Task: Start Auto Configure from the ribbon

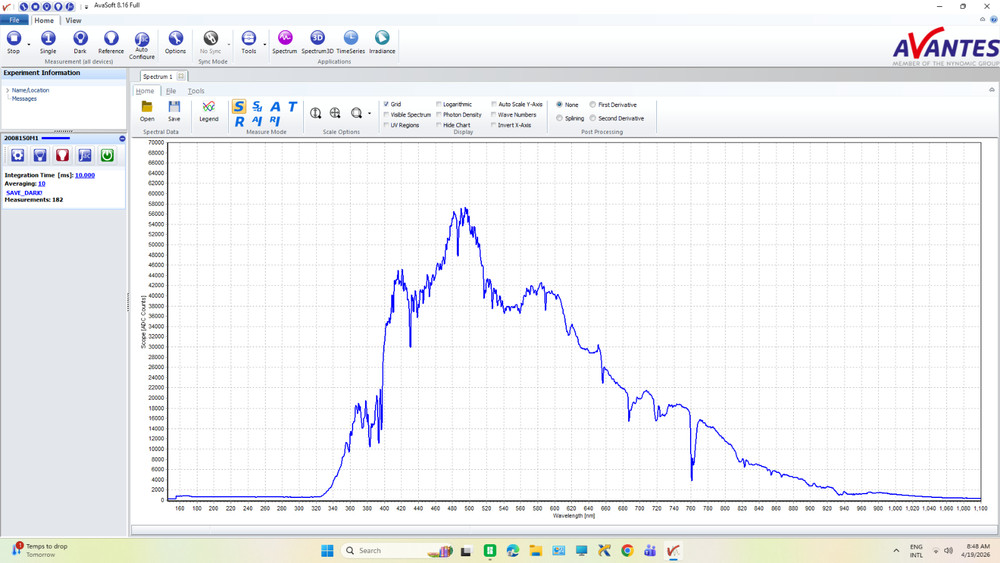Action: [x=142, y=41]
